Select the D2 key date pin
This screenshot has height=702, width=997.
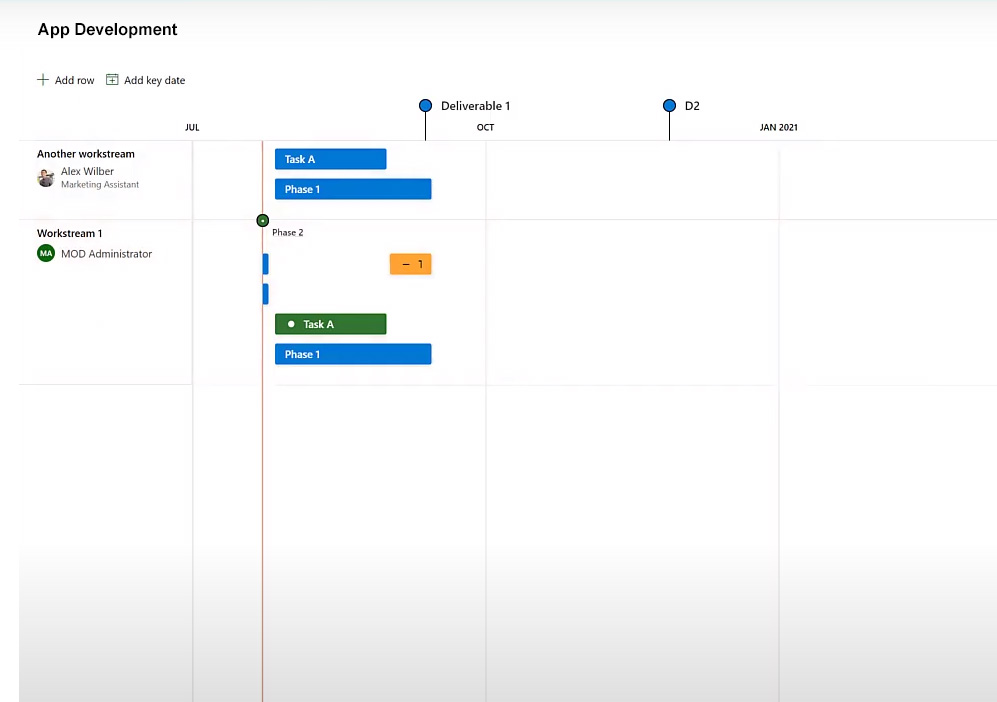click(x=669, y=106)
